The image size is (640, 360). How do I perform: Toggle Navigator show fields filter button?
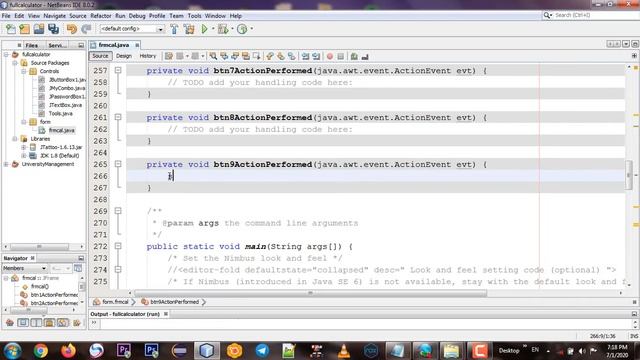coord(23,323)
